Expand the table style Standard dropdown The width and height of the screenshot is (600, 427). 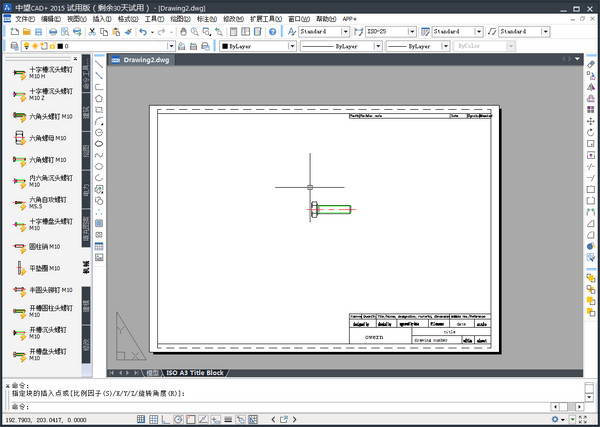[x=478, y=32]
